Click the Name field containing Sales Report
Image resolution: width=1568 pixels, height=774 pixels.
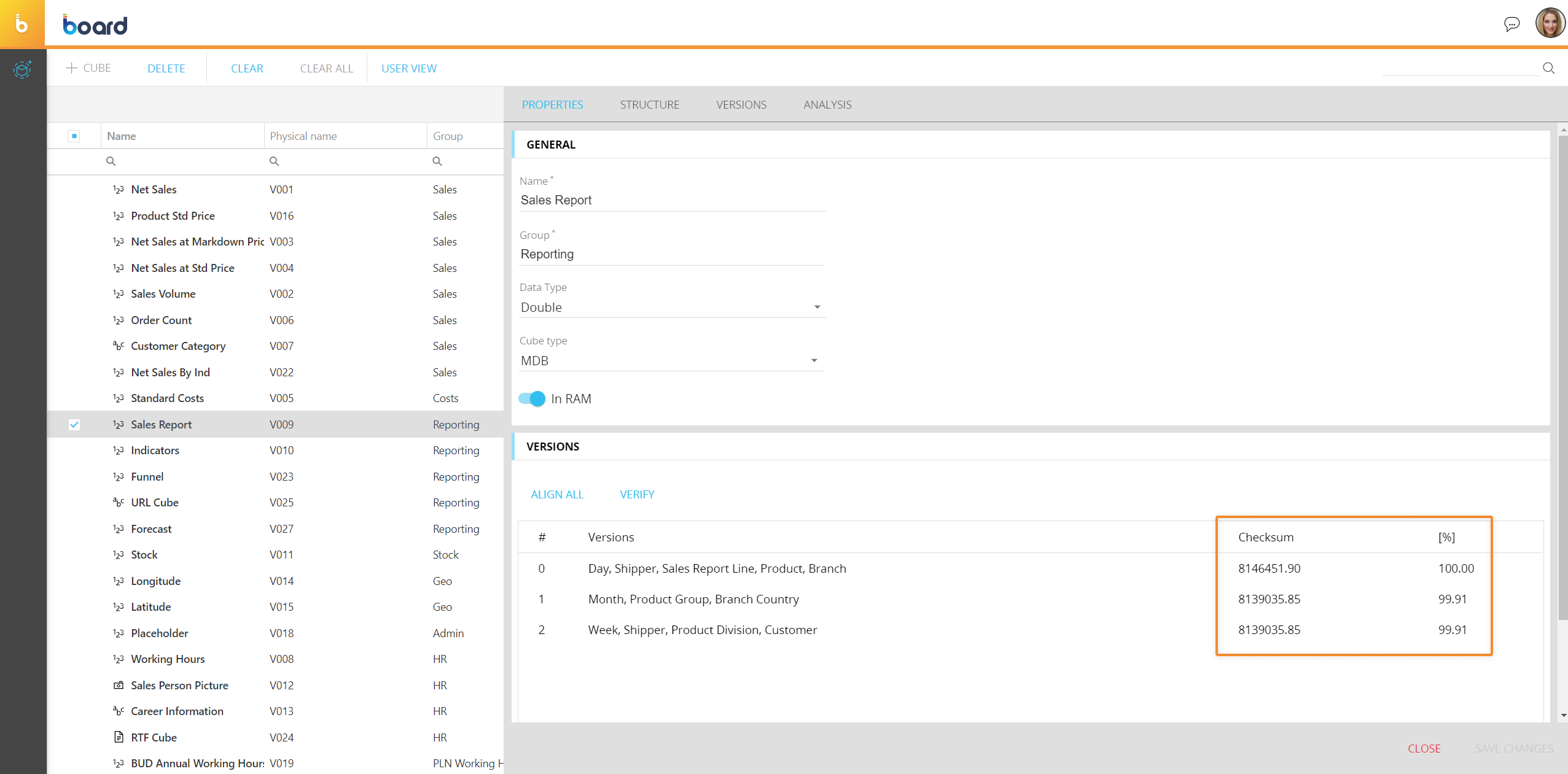[672, 200]
